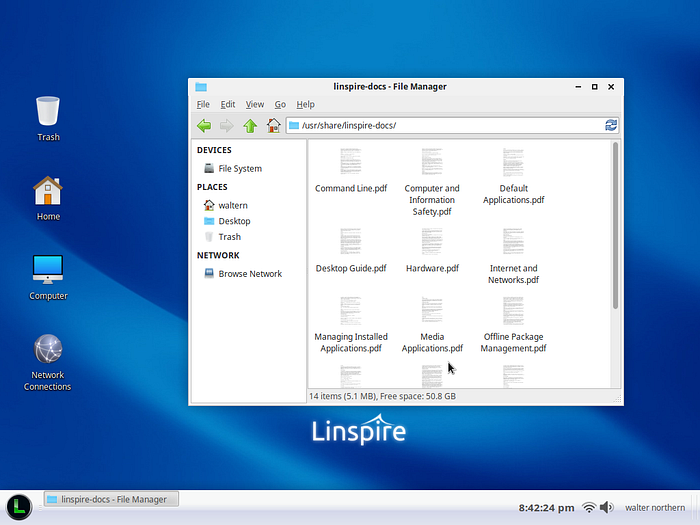The width and height of the screenshot is (700, 525).
Task: Open the Help menu
Action: click(306, 104)
